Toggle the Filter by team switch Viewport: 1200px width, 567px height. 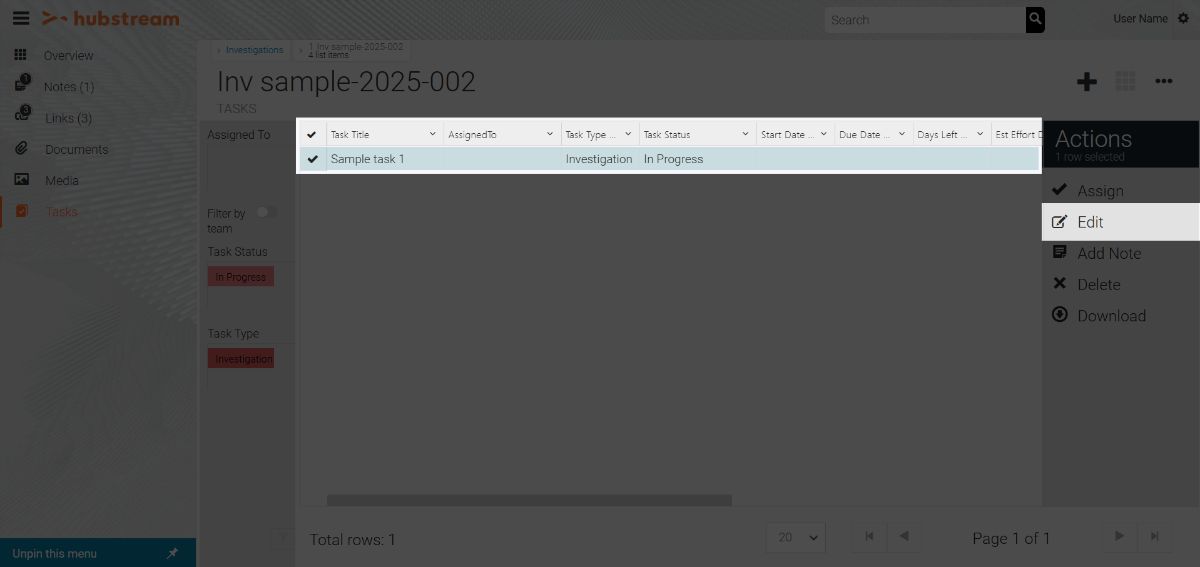click(x=266, y=212)
